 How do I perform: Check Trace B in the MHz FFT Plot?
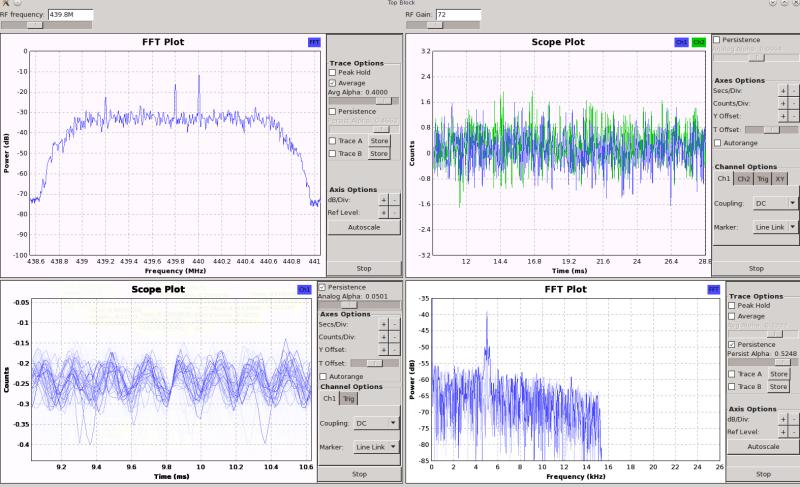coord(332,153)
